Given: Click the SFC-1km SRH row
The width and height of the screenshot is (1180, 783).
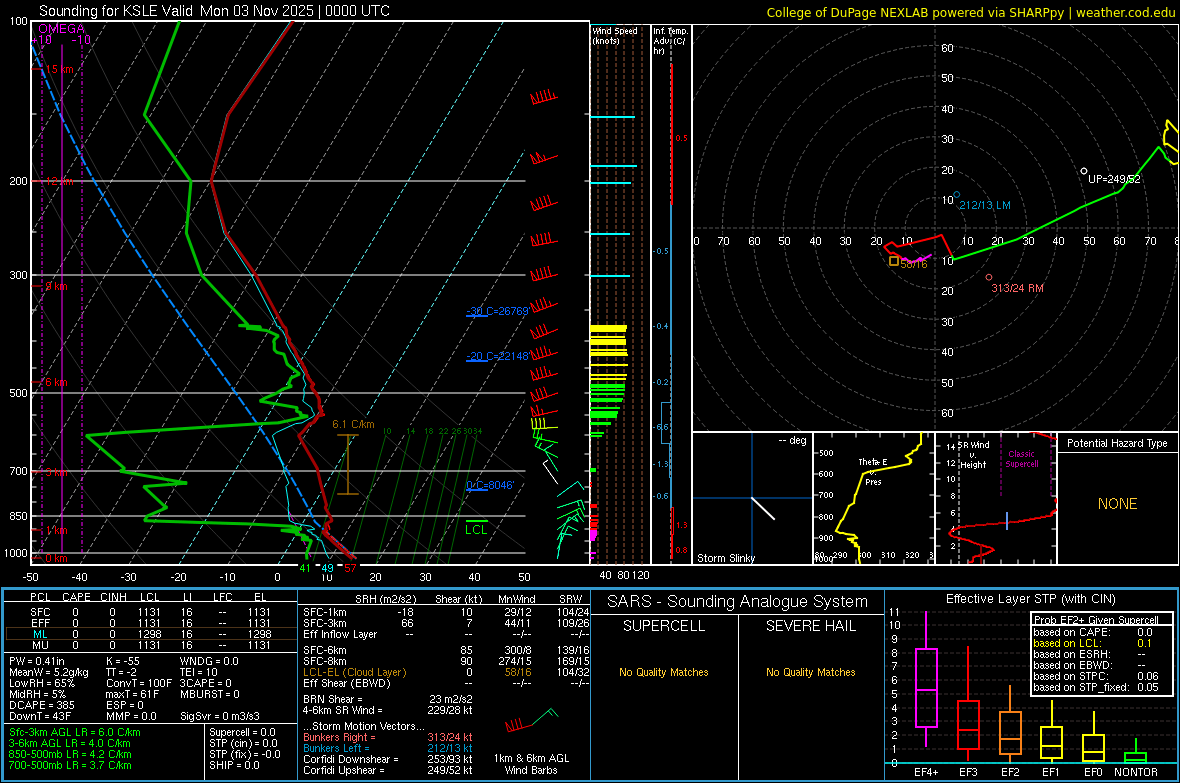Looking at the screenshot, I should (x=446, y=613).
